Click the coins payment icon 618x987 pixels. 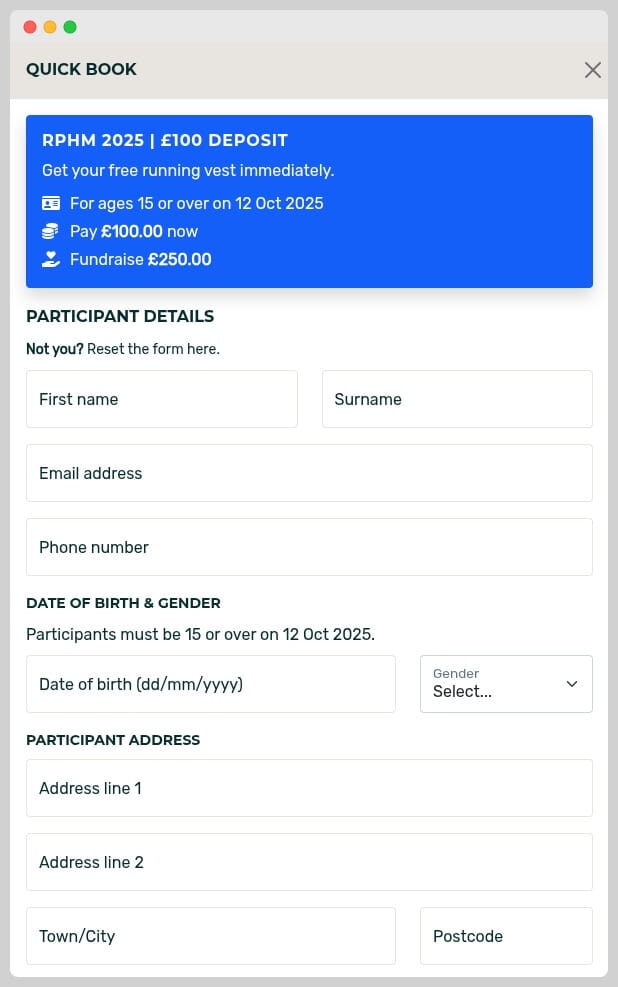[x=50, y=231]
